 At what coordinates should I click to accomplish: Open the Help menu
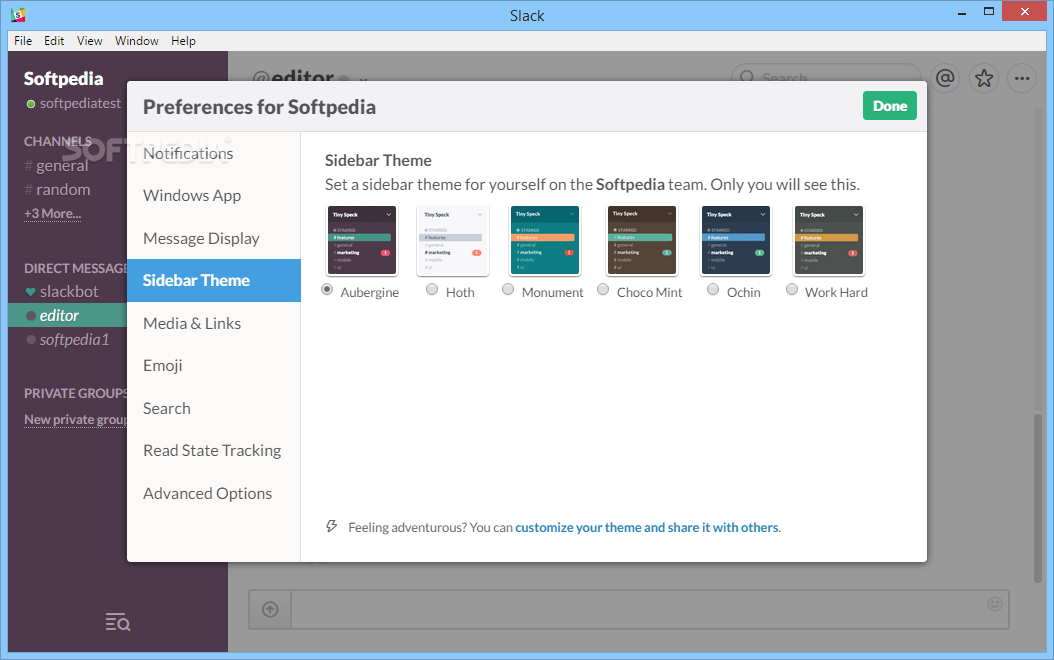(183, 41)
